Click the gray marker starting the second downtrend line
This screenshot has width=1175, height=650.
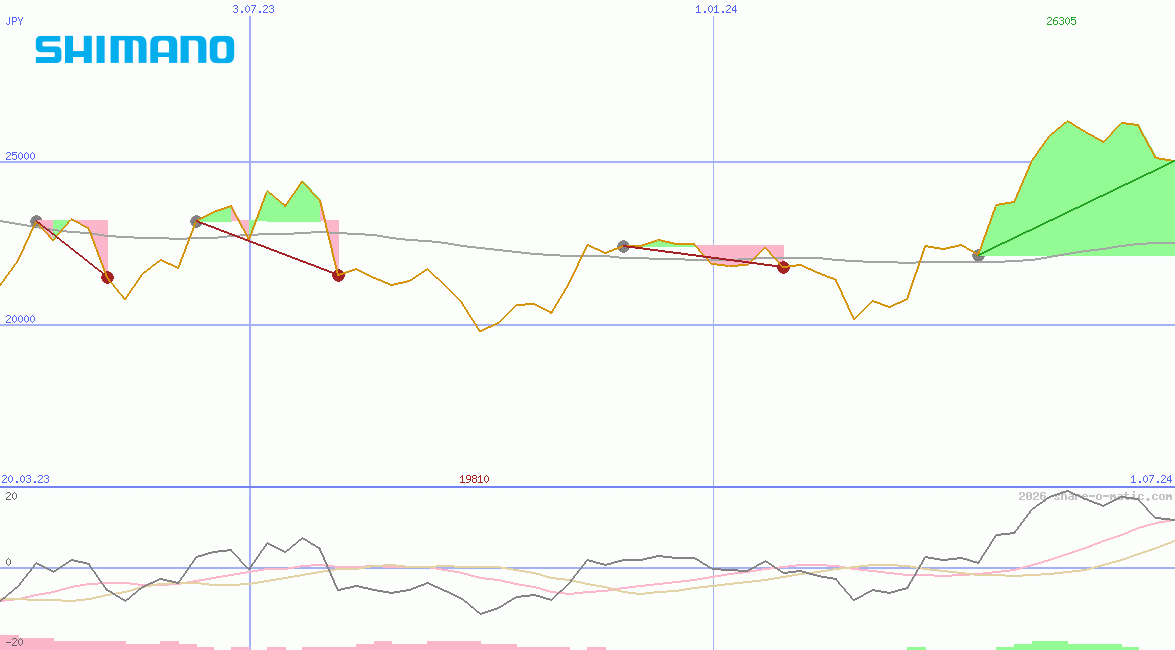195,219
